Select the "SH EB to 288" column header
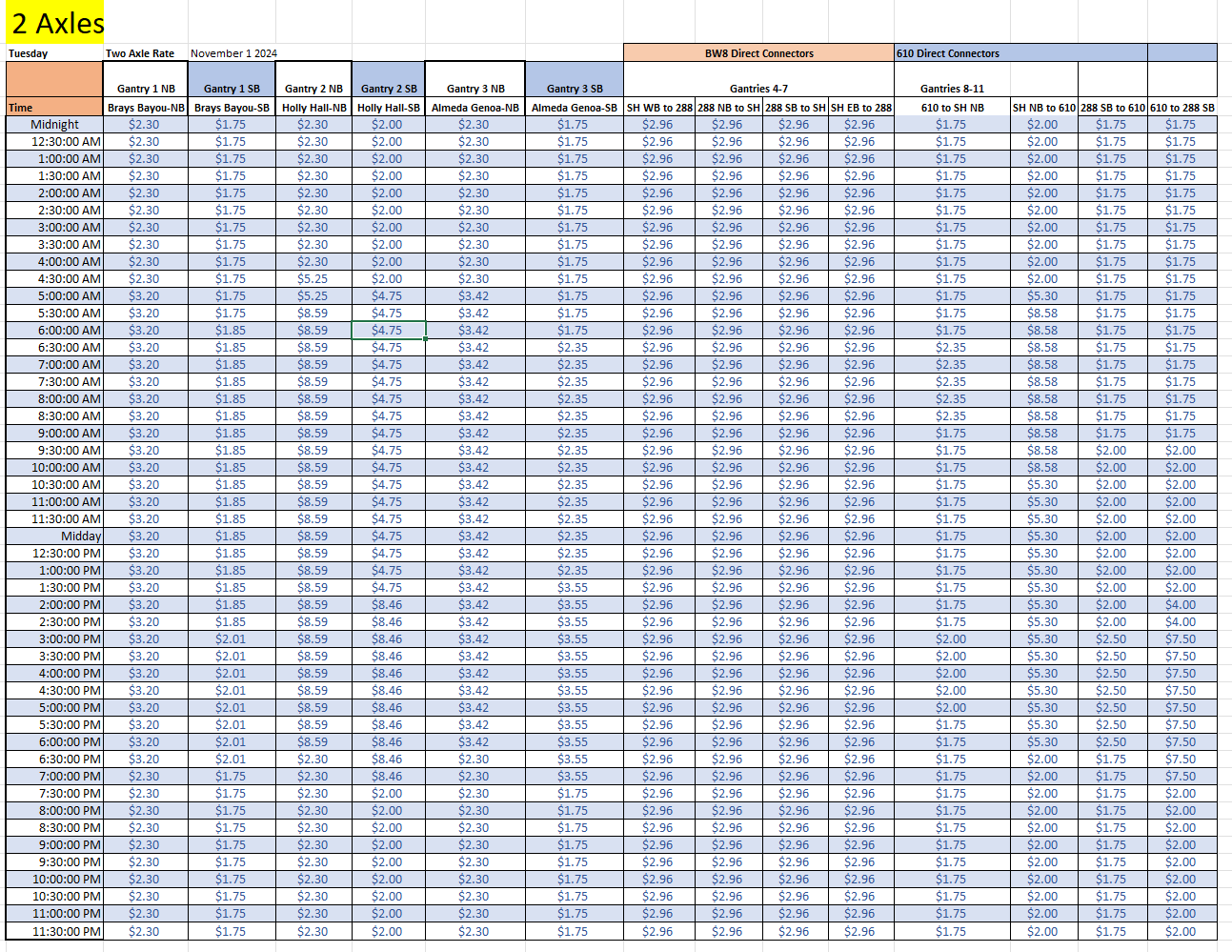Screen dimensions: 1232x952 click(x=861, y=108)
